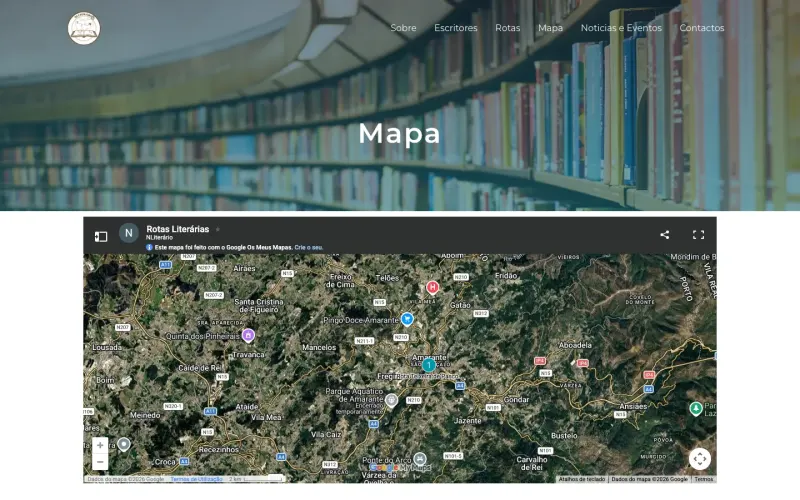The height and width of the screenshot is (500, 800).
Task: Click the blue info icon
Action: coord(149,247)
